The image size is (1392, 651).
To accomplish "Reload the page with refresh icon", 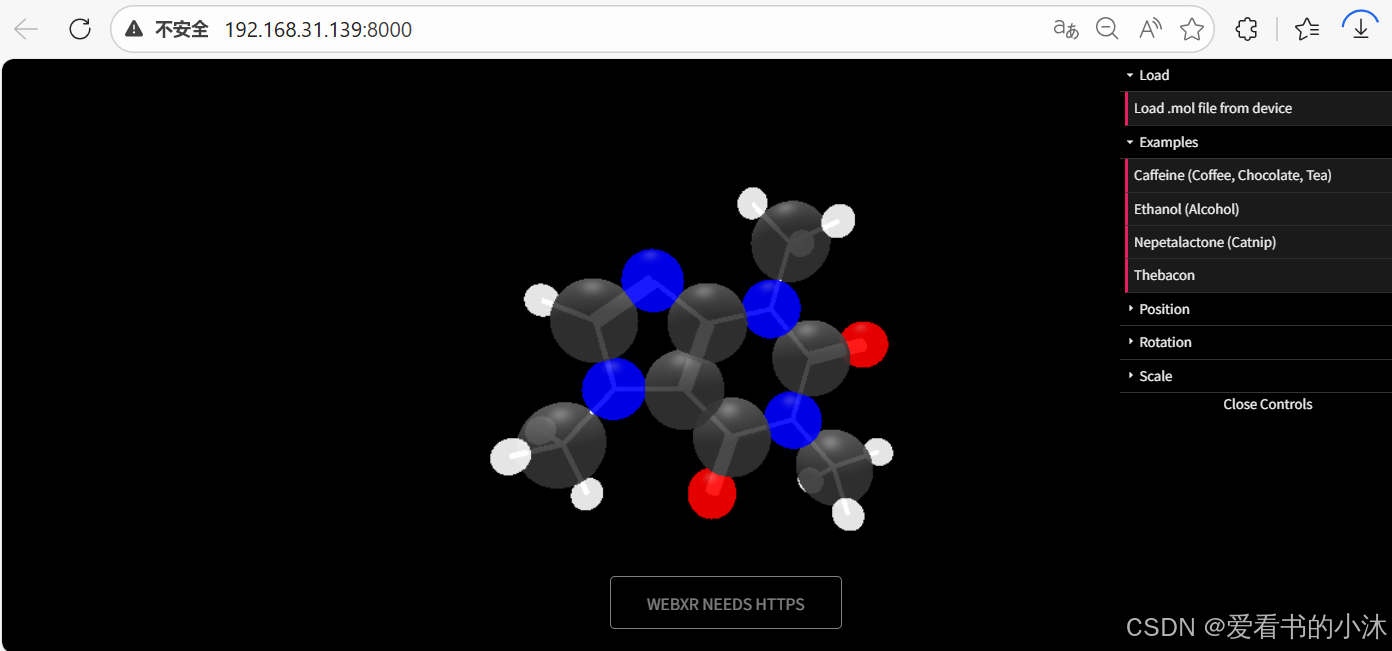I will click(x=80, y=29).
